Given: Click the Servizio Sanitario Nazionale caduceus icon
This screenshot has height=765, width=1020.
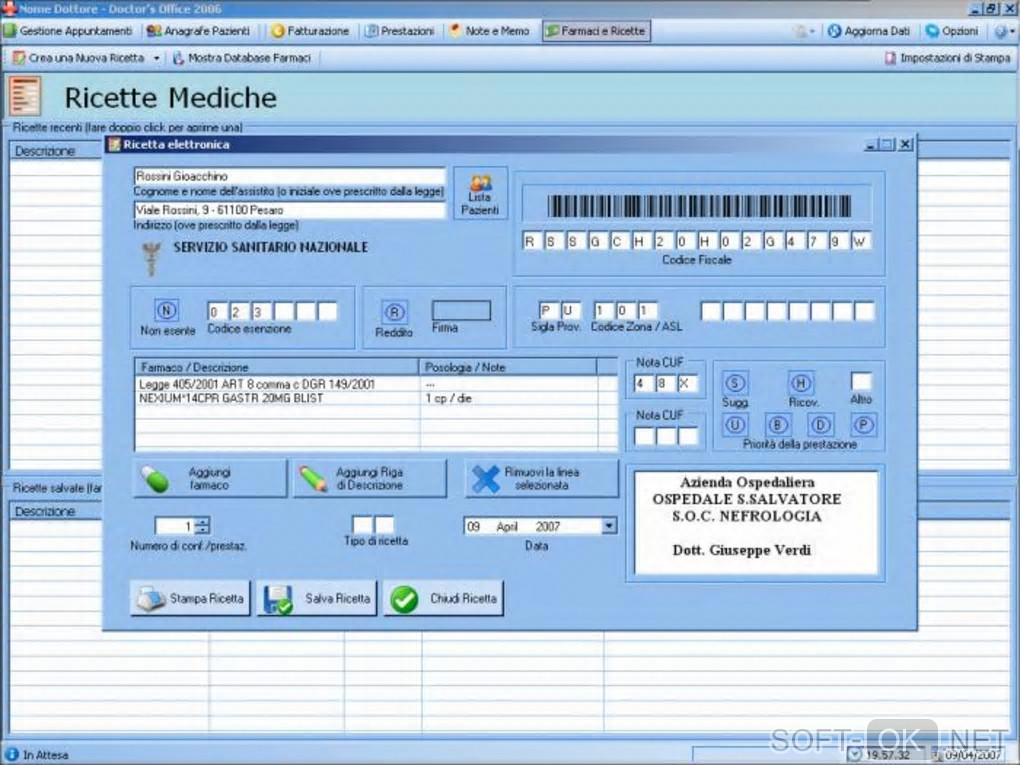Looking at the screenshot, I should 152,258.
